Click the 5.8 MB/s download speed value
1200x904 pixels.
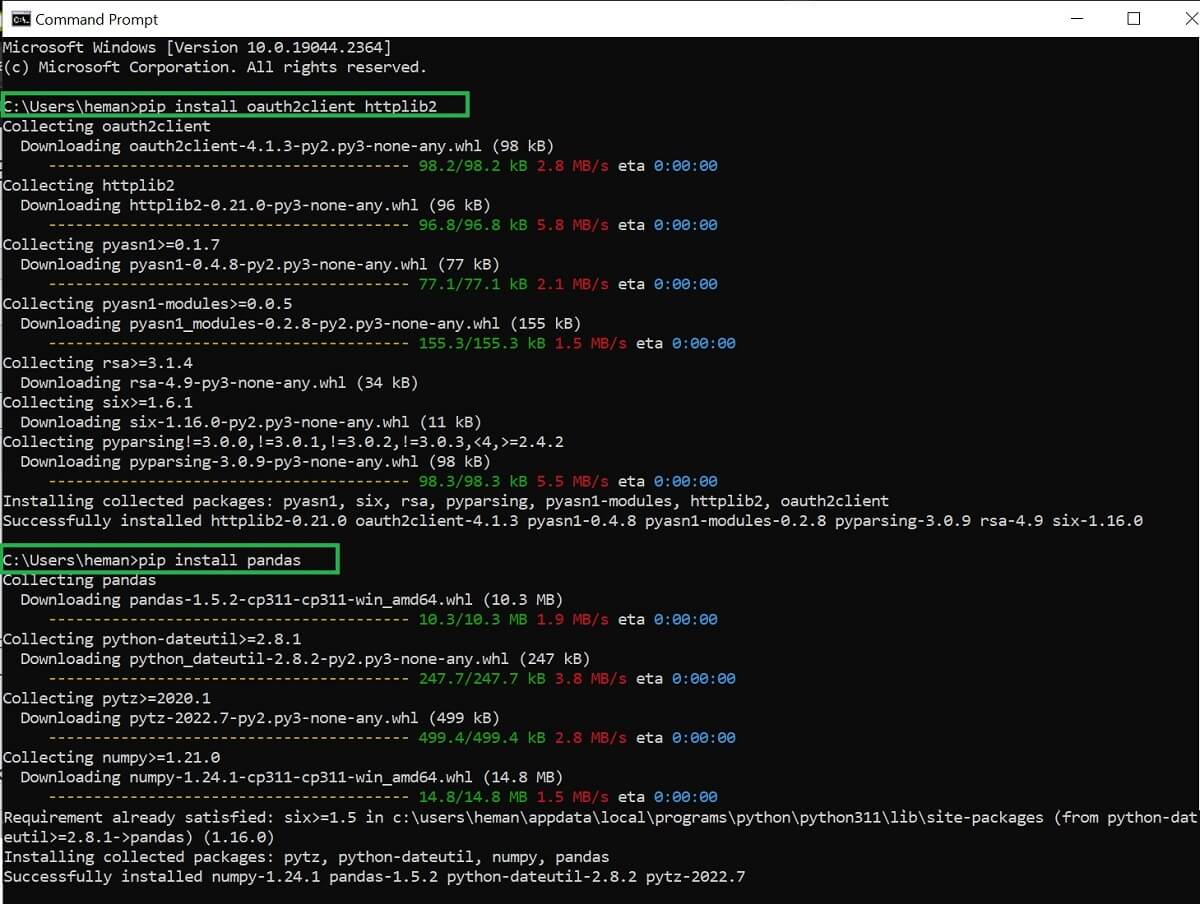pyautogui.click(x=573, y=225)
